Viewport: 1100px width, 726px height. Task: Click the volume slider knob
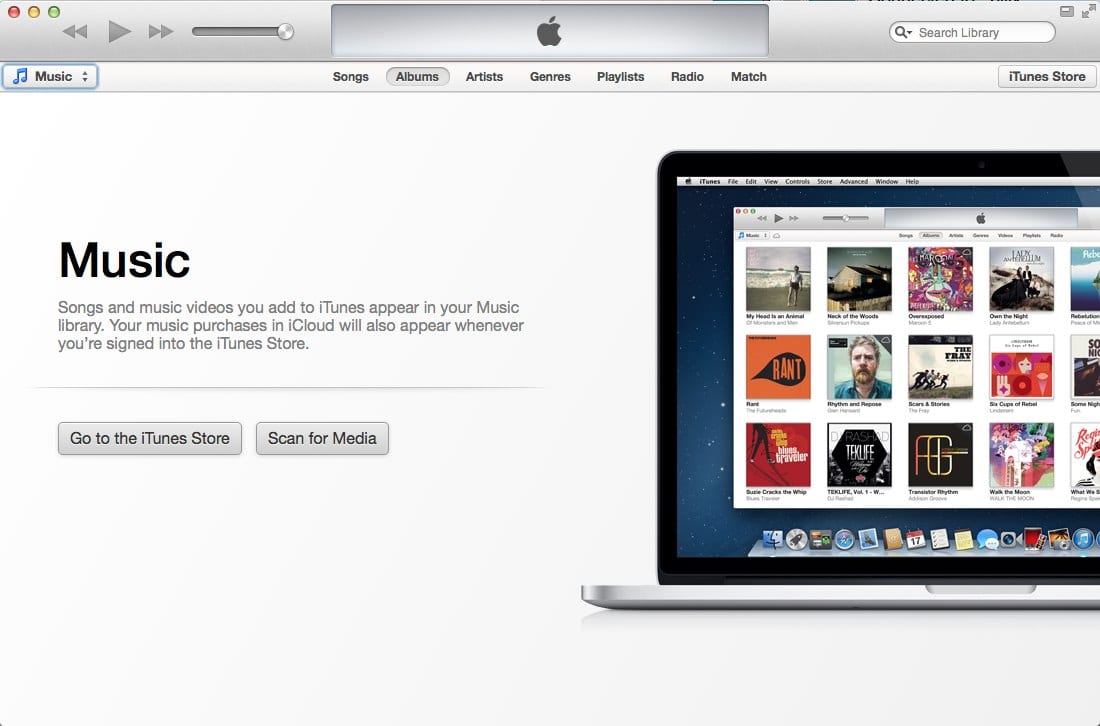pyautogui.click(x=285, y=32)
